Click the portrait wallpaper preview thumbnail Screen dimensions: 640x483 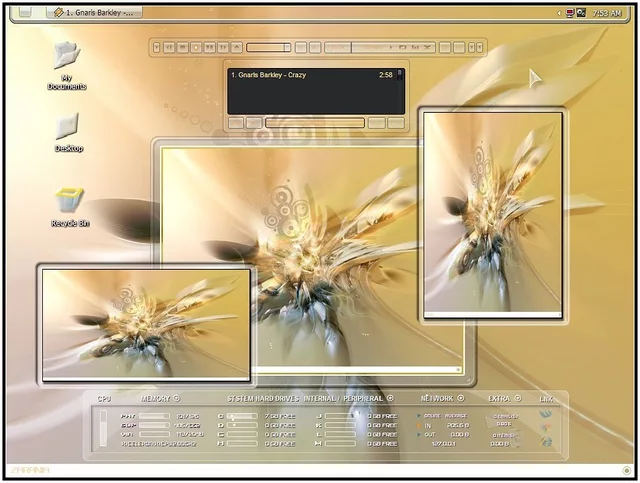pyautogui.click(x=491, y=214)
